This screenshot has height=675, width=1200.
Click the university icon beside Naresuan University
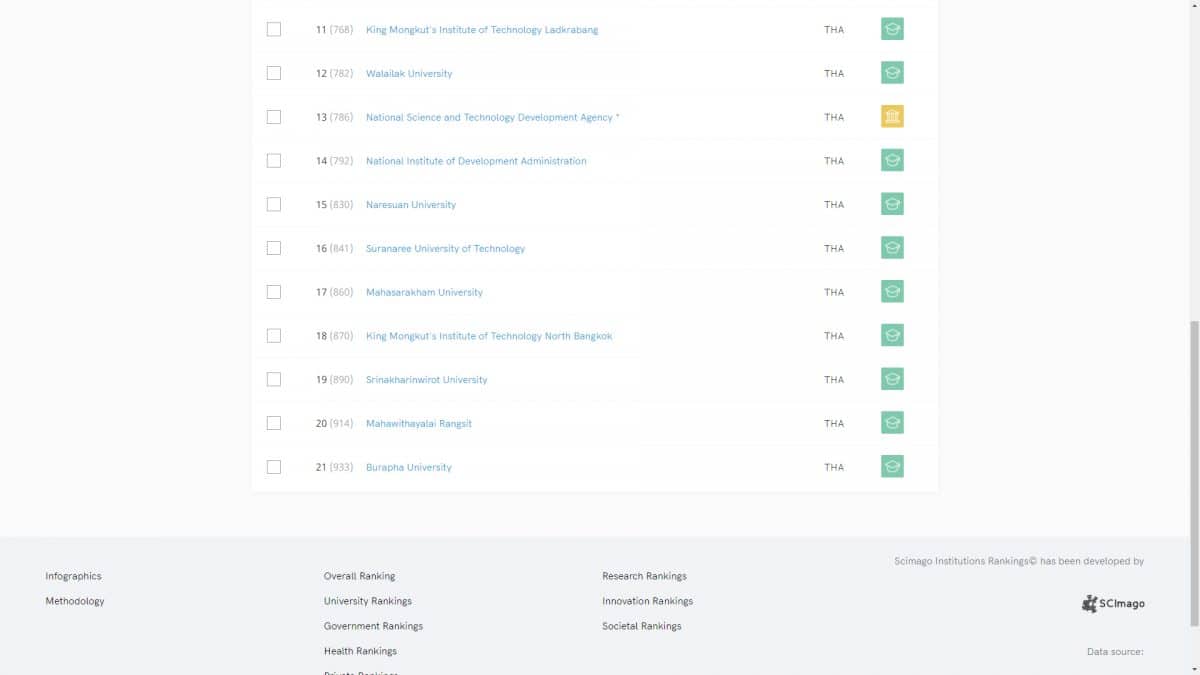pos(892,204)
